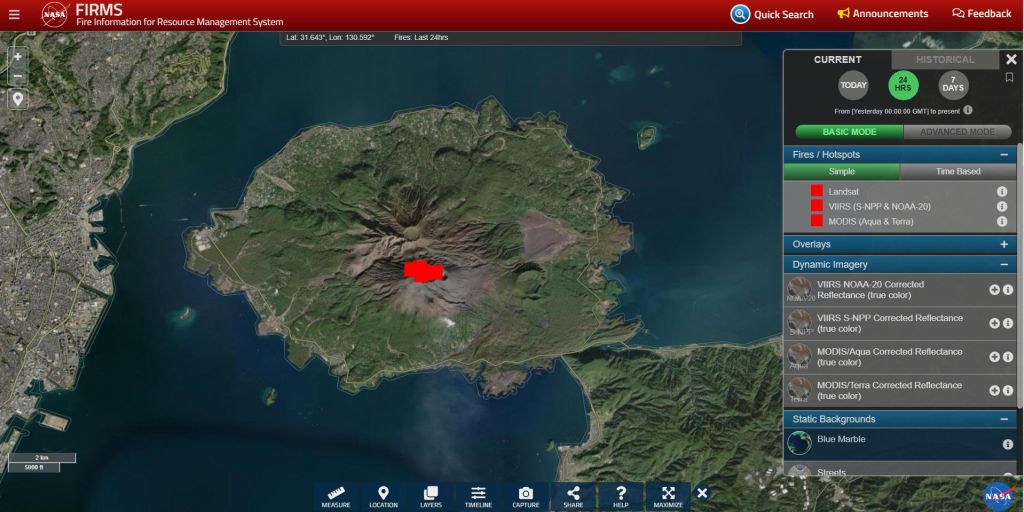Open the Layers panel icon
Image resolution: width=1024 pixels, height=512 pixels.
pyautogui.click(x=431, y=496)
